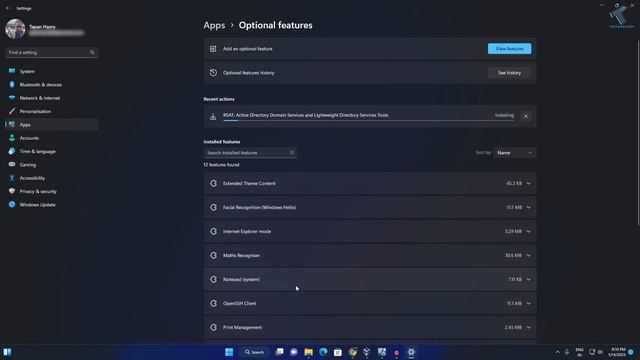Select the Apps category in sidebar

(x=51, y=124)
